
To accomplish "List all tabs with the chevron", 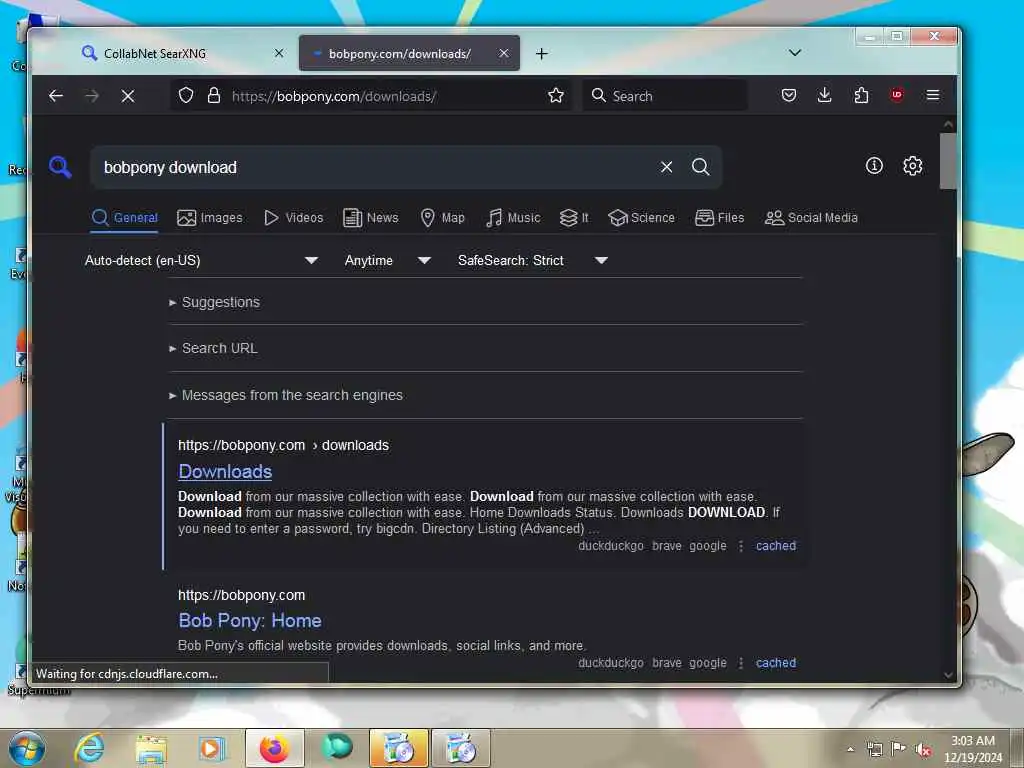I will [x=795, y=53].
